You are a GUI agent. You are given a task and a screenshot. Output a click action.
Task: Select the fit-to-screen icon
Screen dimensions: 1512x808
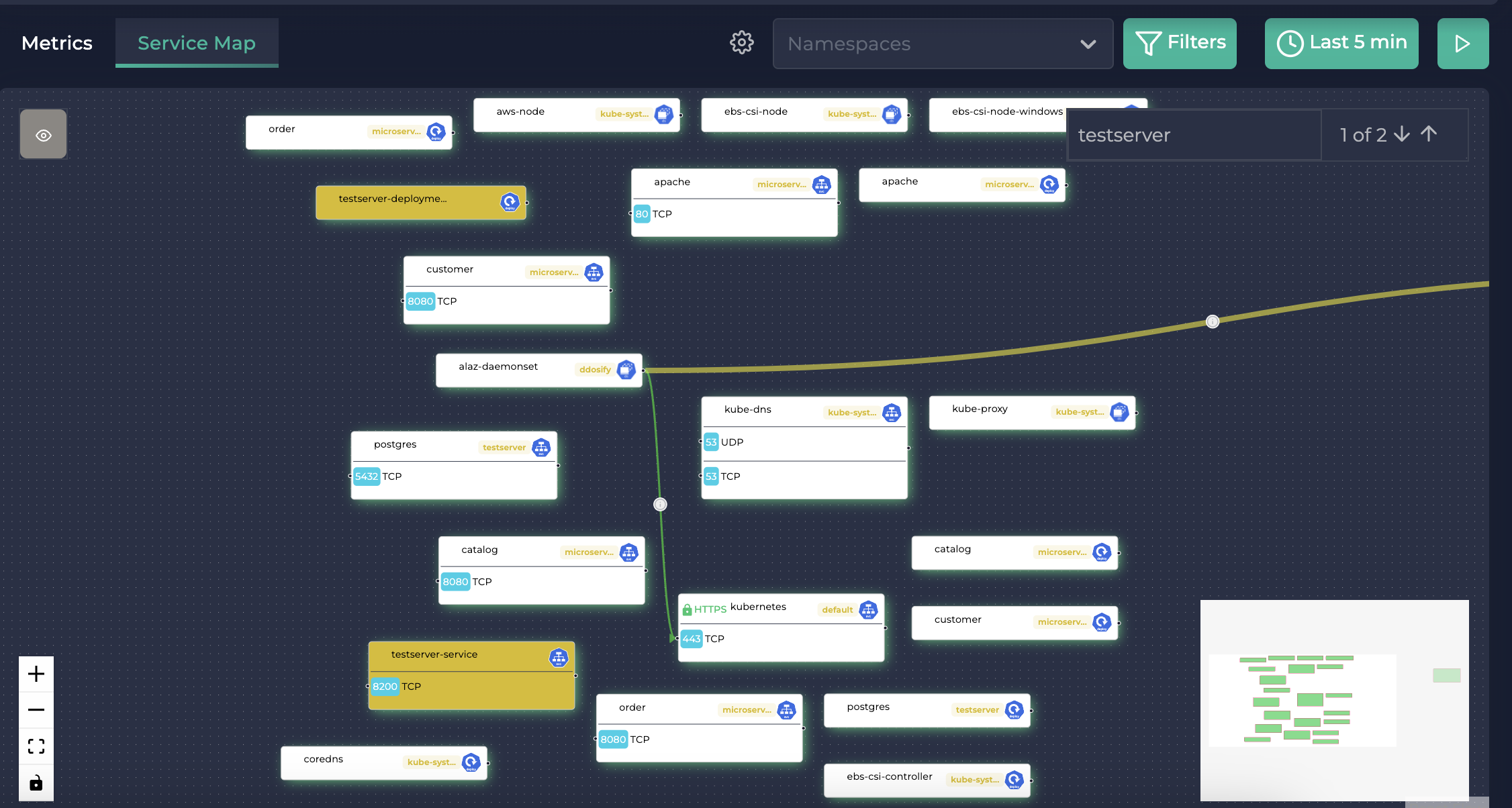coord(36,746)
